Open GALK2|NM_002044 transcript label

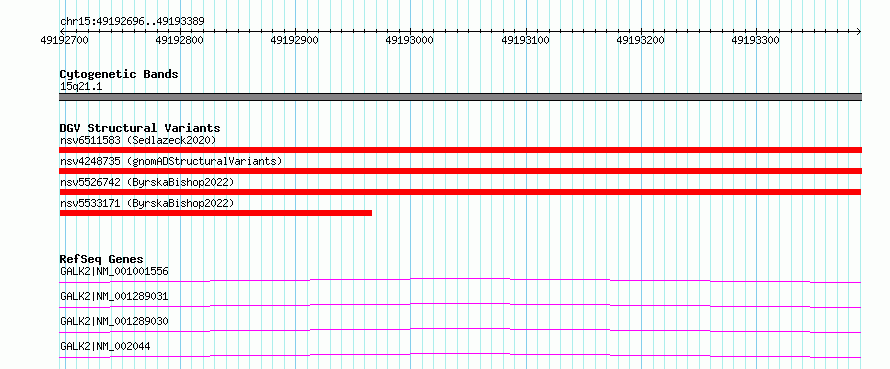(105, 346)
